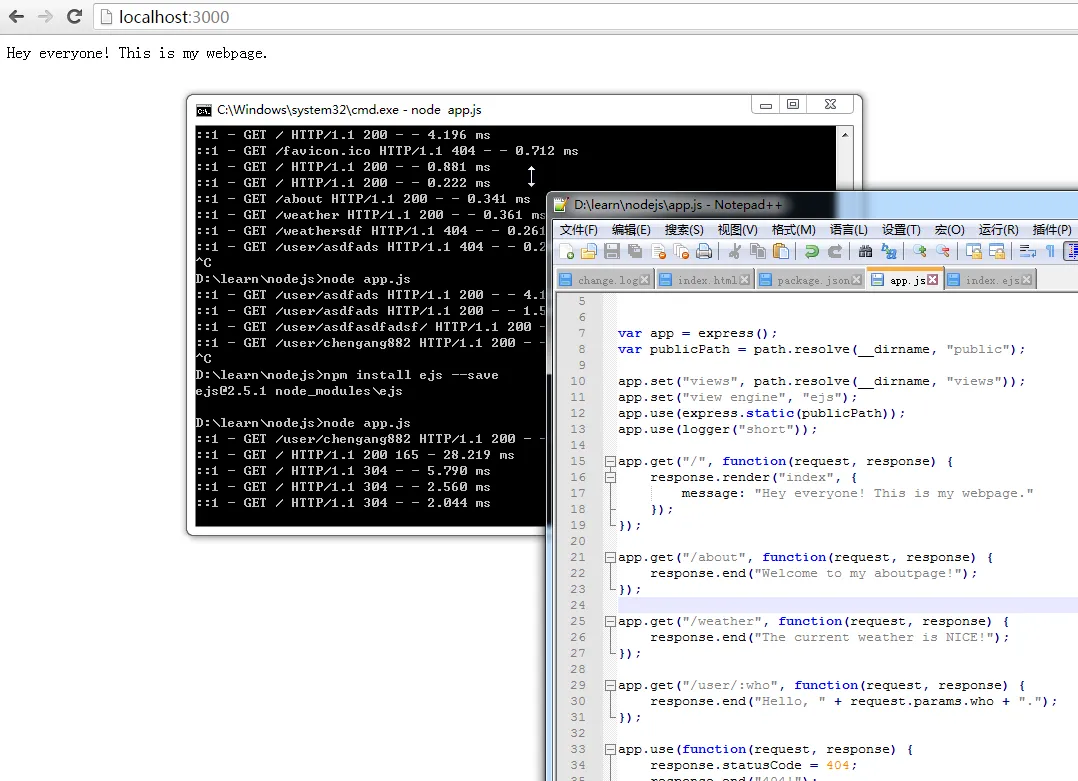Click the Find binoculars icon
Viewport: 1078px width, 781px height.
pyautogui.click(x=866, y=251)
